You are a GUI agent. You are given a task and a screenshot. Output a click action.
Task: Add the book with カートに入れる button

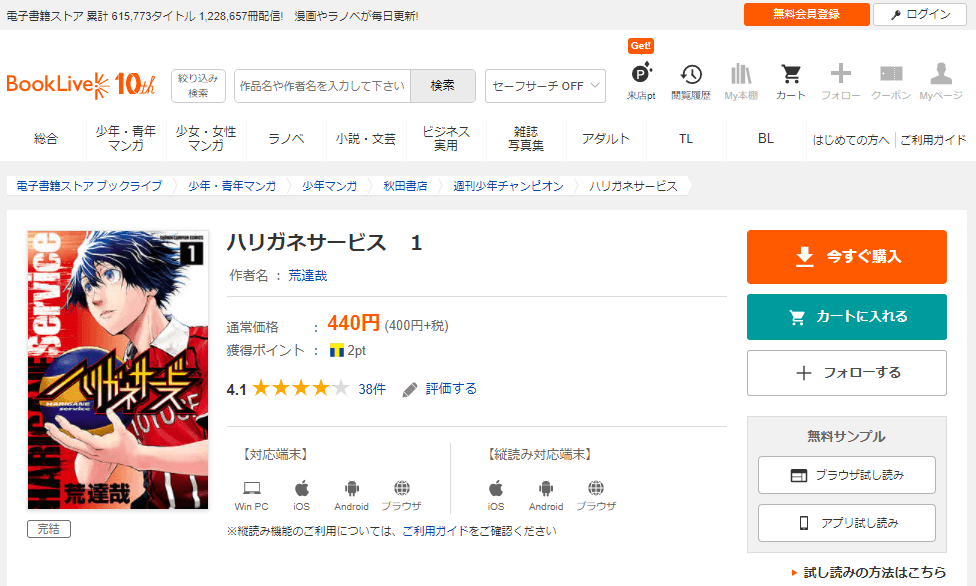(x=846, y=317)
